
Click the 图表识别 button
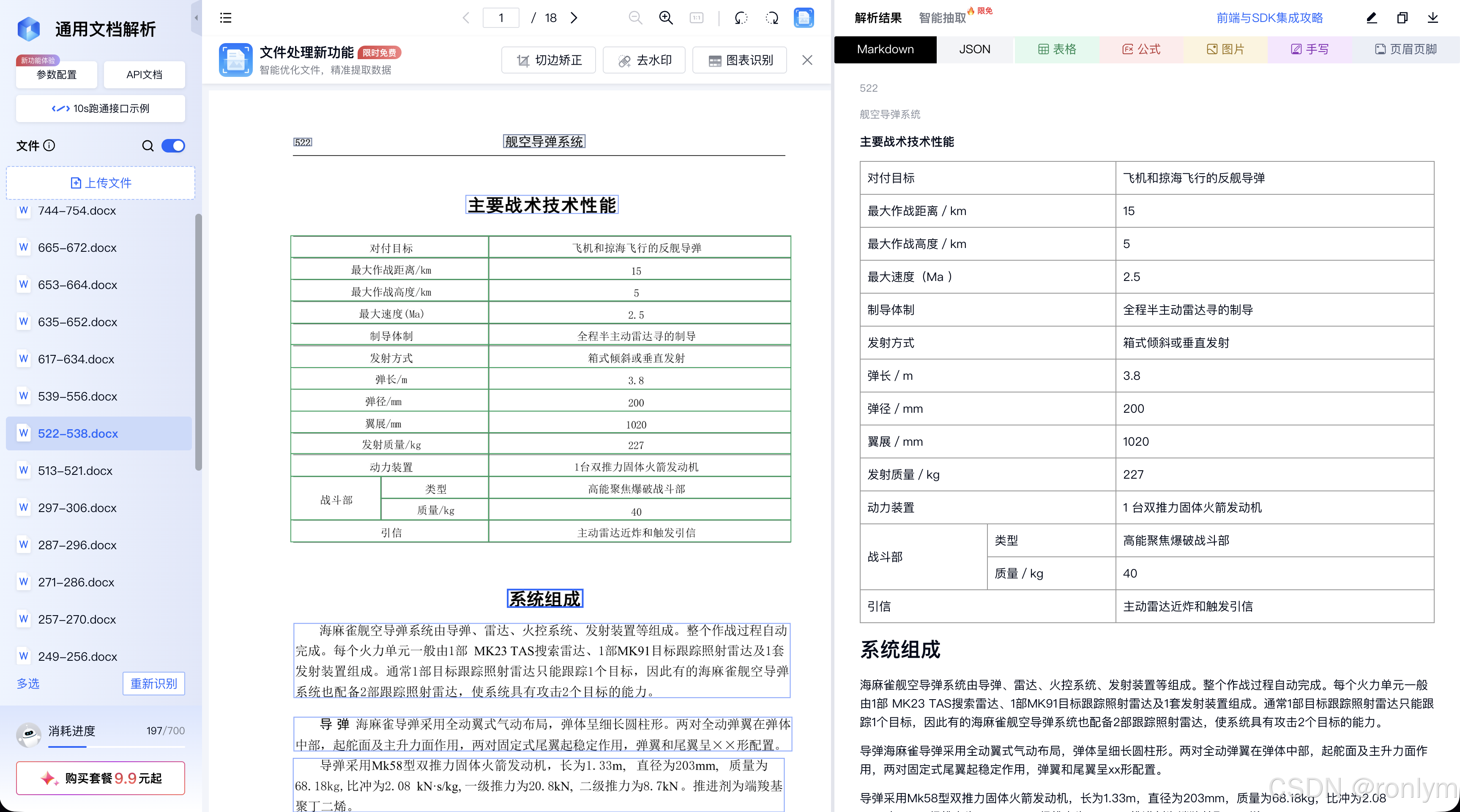(740, 60)
